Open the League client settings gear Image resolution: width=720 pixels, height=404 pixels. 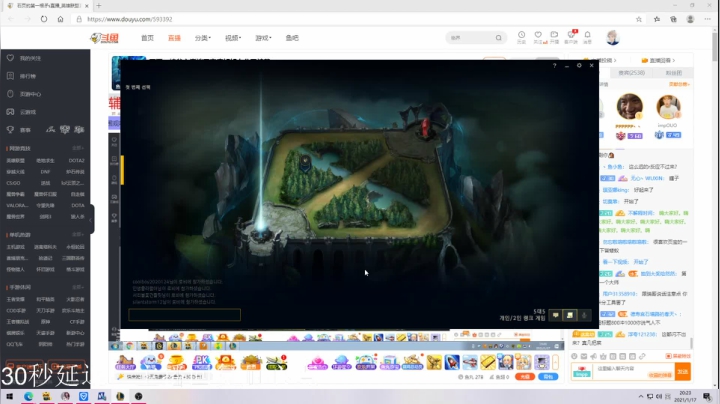[x=579, y=66]
